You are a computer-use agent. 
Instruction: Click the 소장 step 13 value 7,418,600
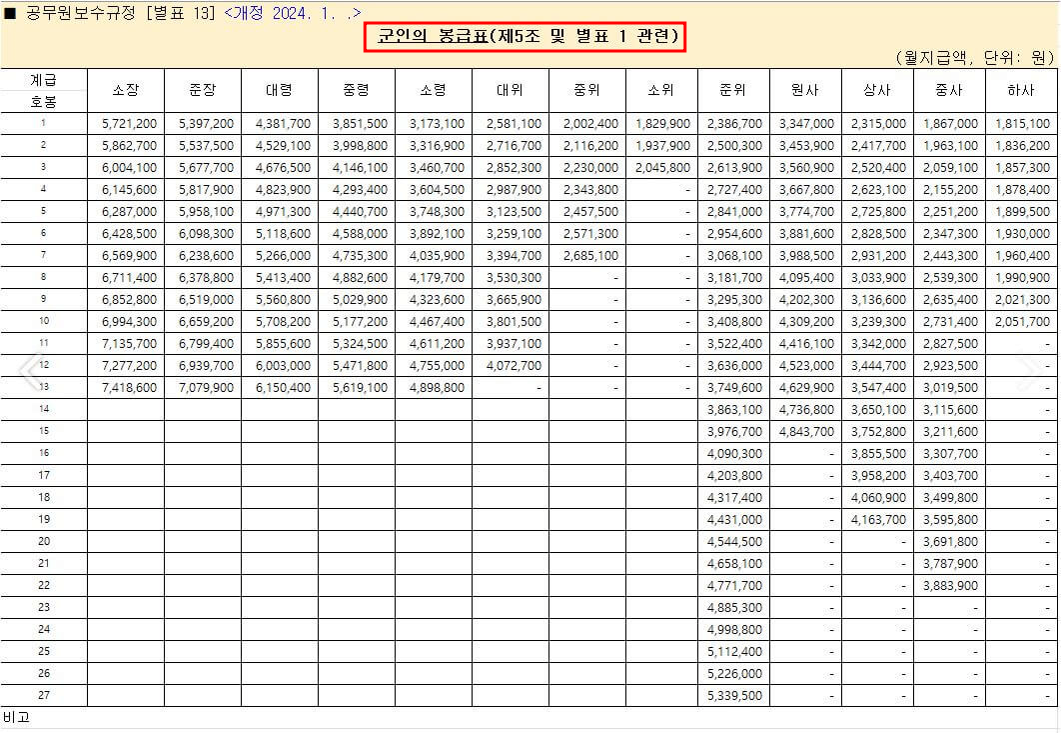point(129,388)
